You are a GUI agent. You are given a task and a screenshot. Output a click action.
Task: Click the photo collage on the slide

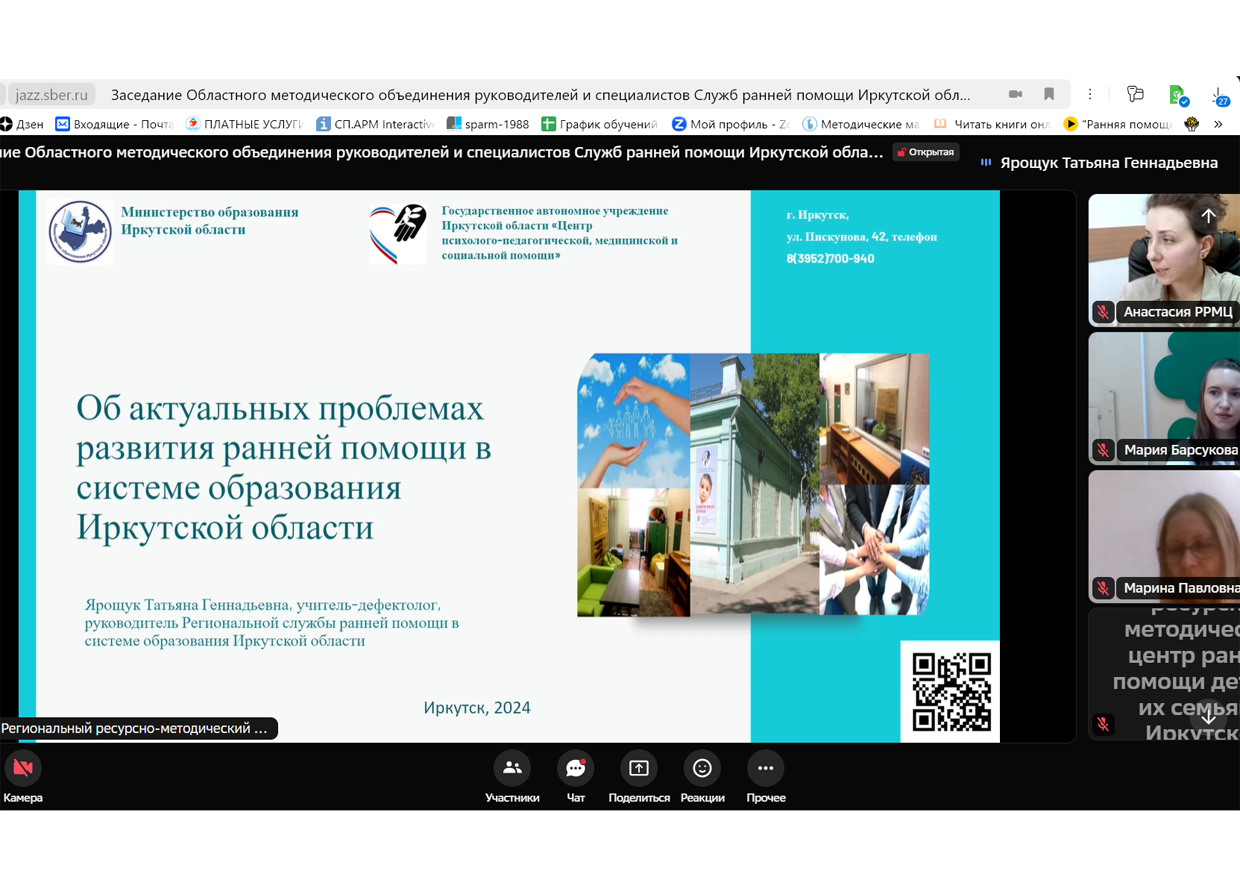point(753,484)
